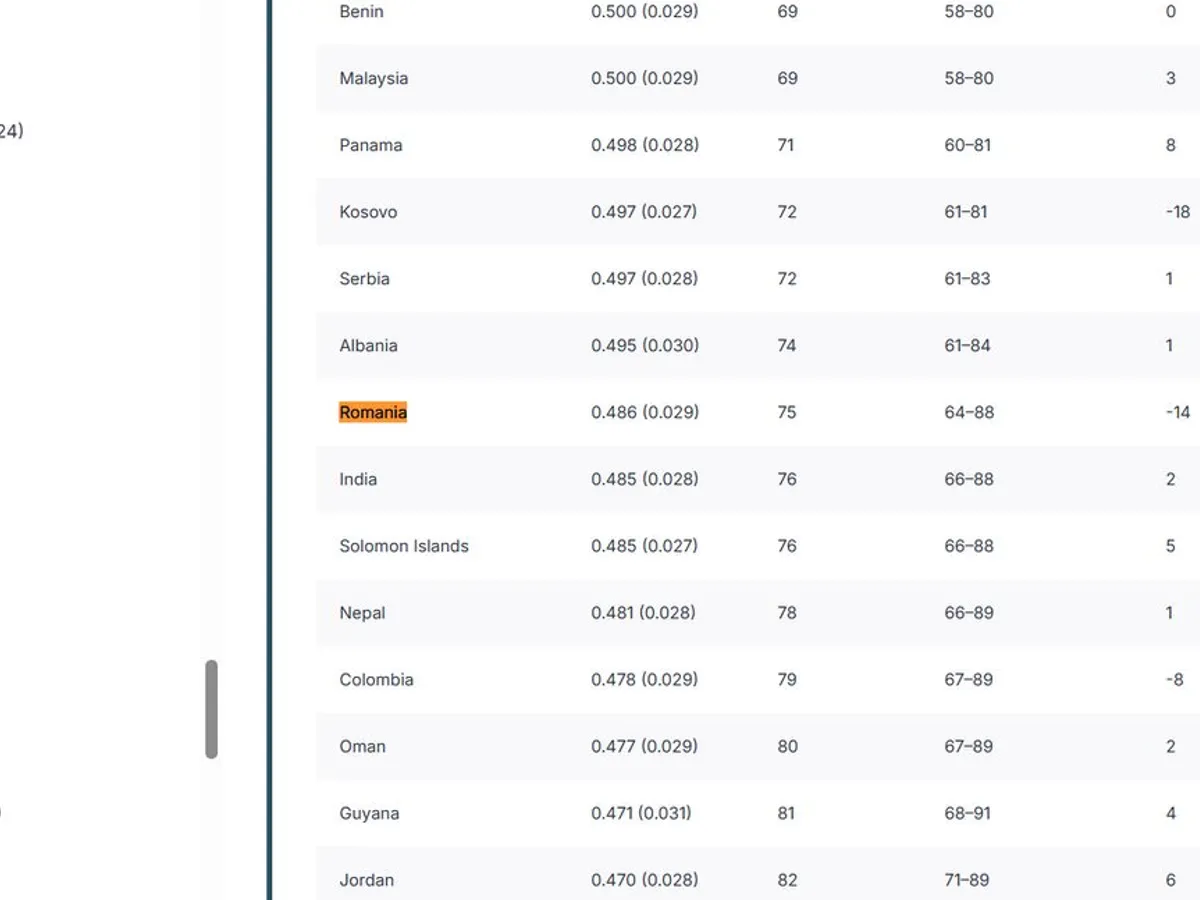The height and width of the screenshot is (900, 1200).
Task: Select Oman's rank number 80
Action: [787, 746]
